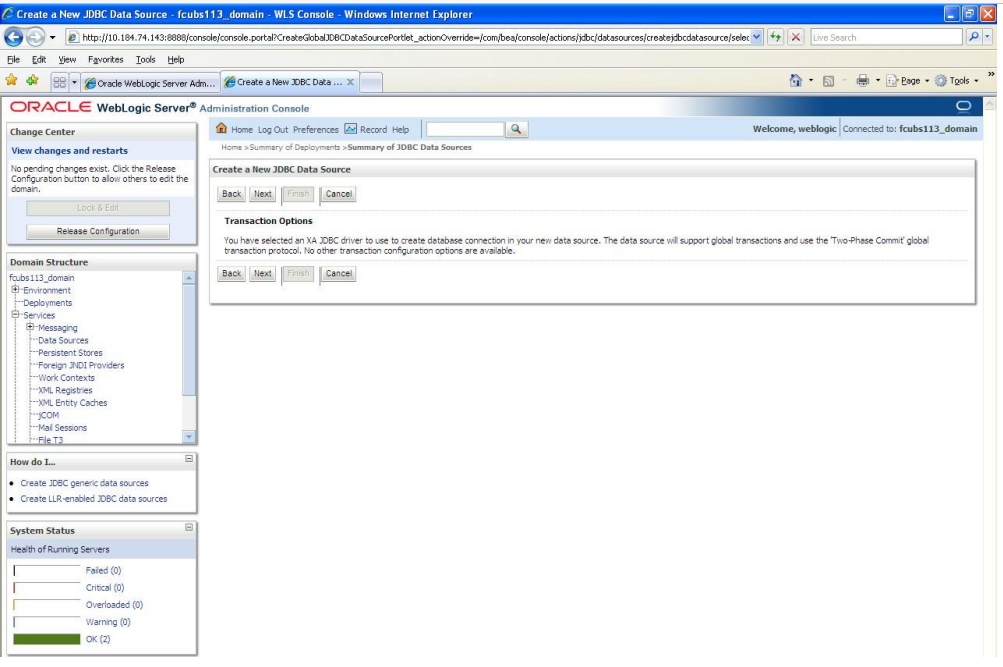Click OK (2) server status link
Screen dimensions: 1003x667
coord(98,639)
